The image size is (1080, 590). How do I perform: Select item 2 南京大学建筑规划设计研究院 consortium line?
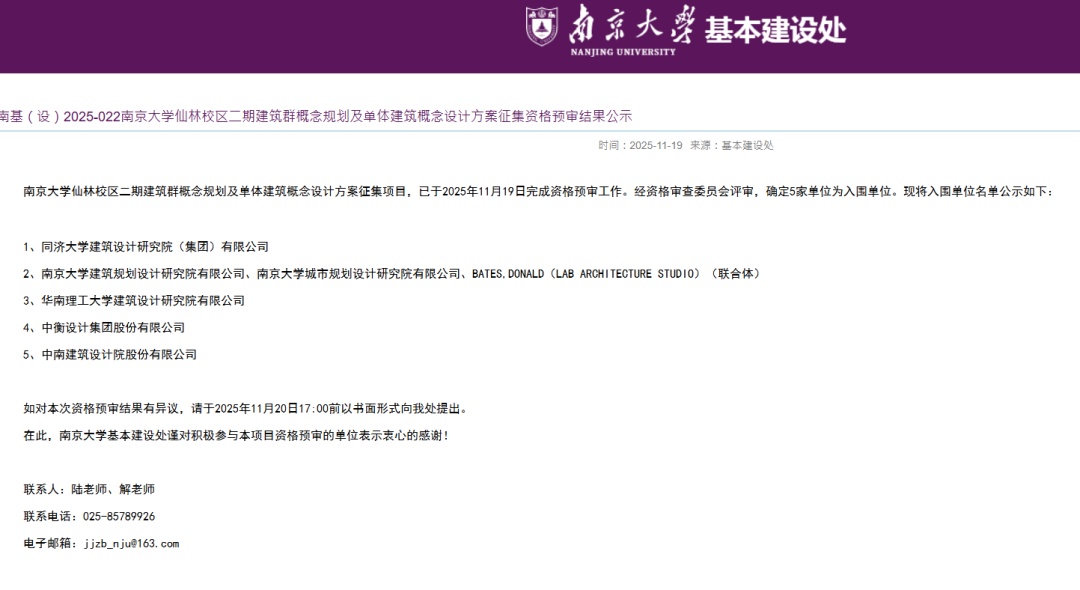tap(393, 273)
